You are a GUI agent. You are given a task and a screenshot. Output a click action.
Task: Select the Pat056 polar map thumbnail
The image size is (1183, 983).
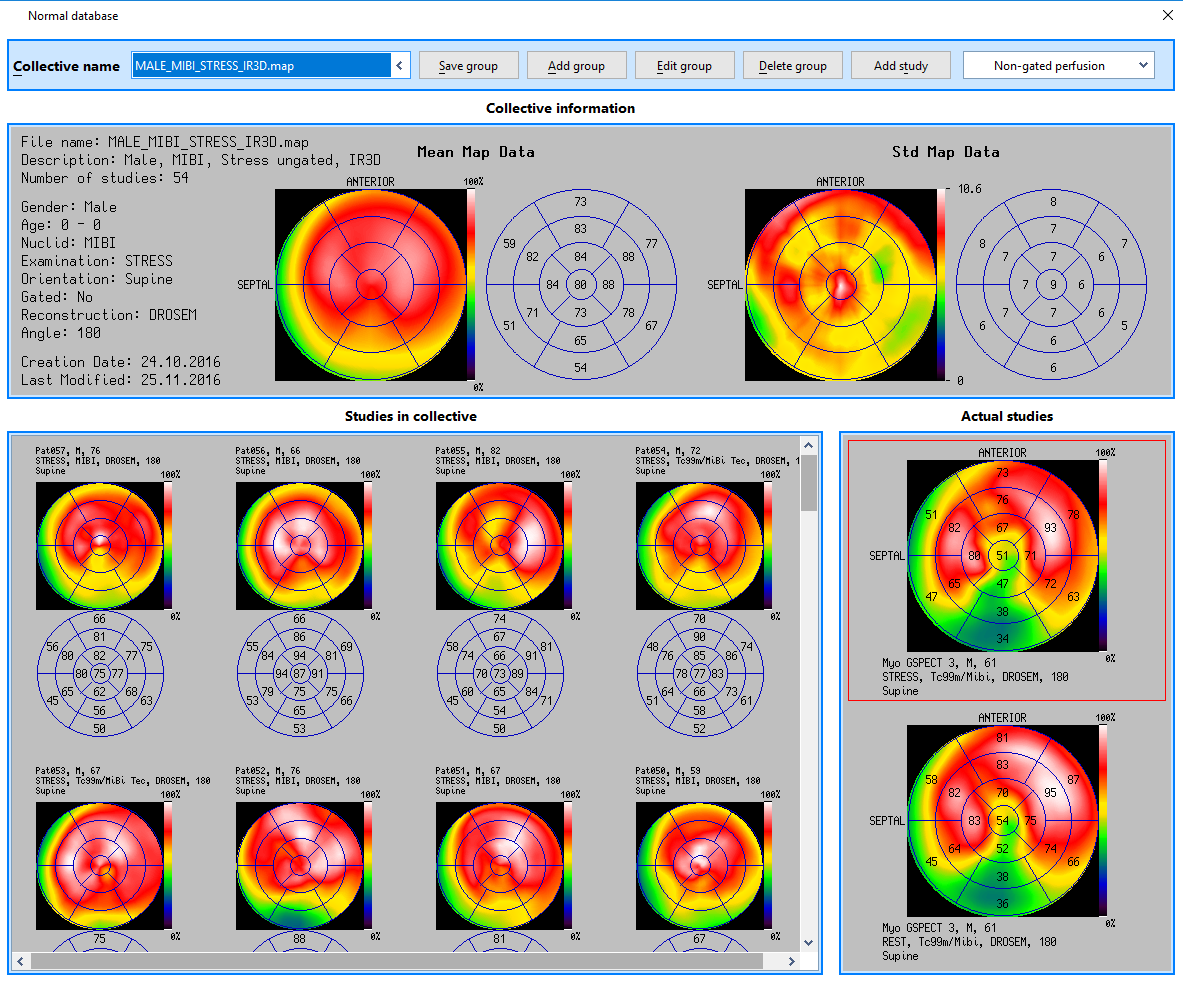click(x=299, y=545)
